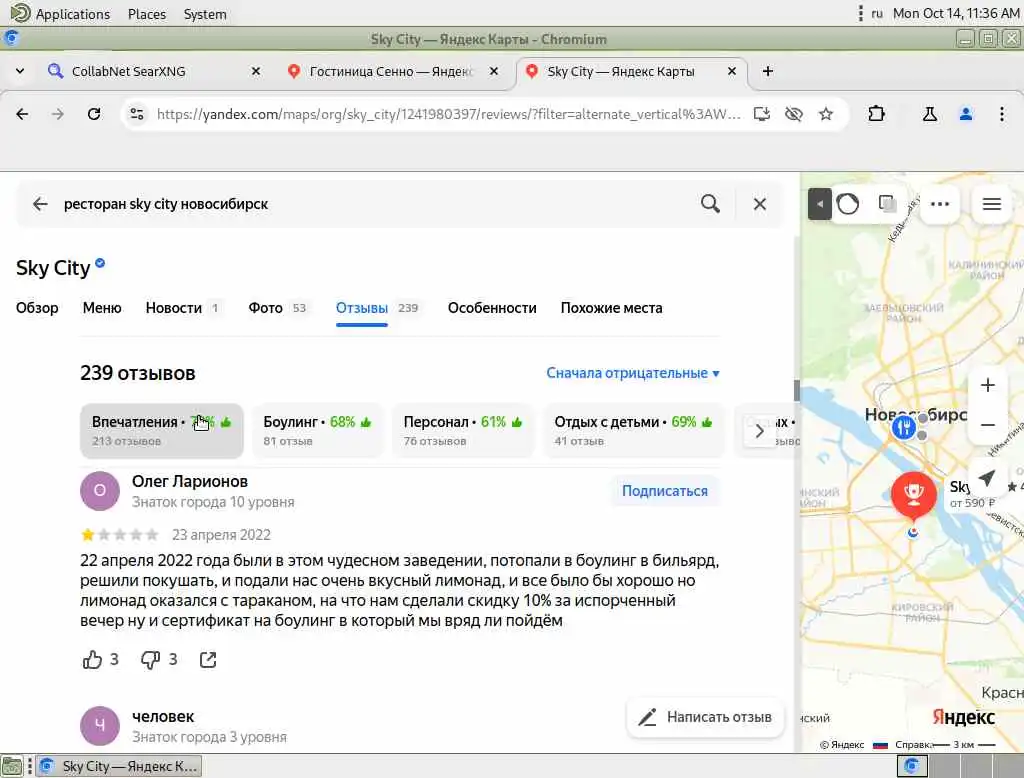The height and width of the screenshot is (778, 1024).
Task: Click the search back arrow in Yandex Maps
Action: (40, 204)
